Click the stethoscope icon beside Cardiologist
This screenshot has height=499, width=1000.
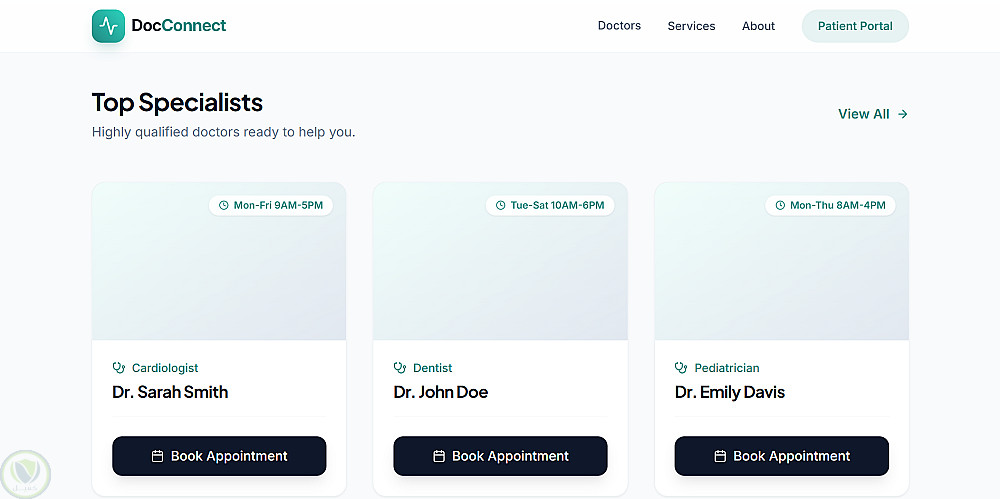(x=119, y=368)
